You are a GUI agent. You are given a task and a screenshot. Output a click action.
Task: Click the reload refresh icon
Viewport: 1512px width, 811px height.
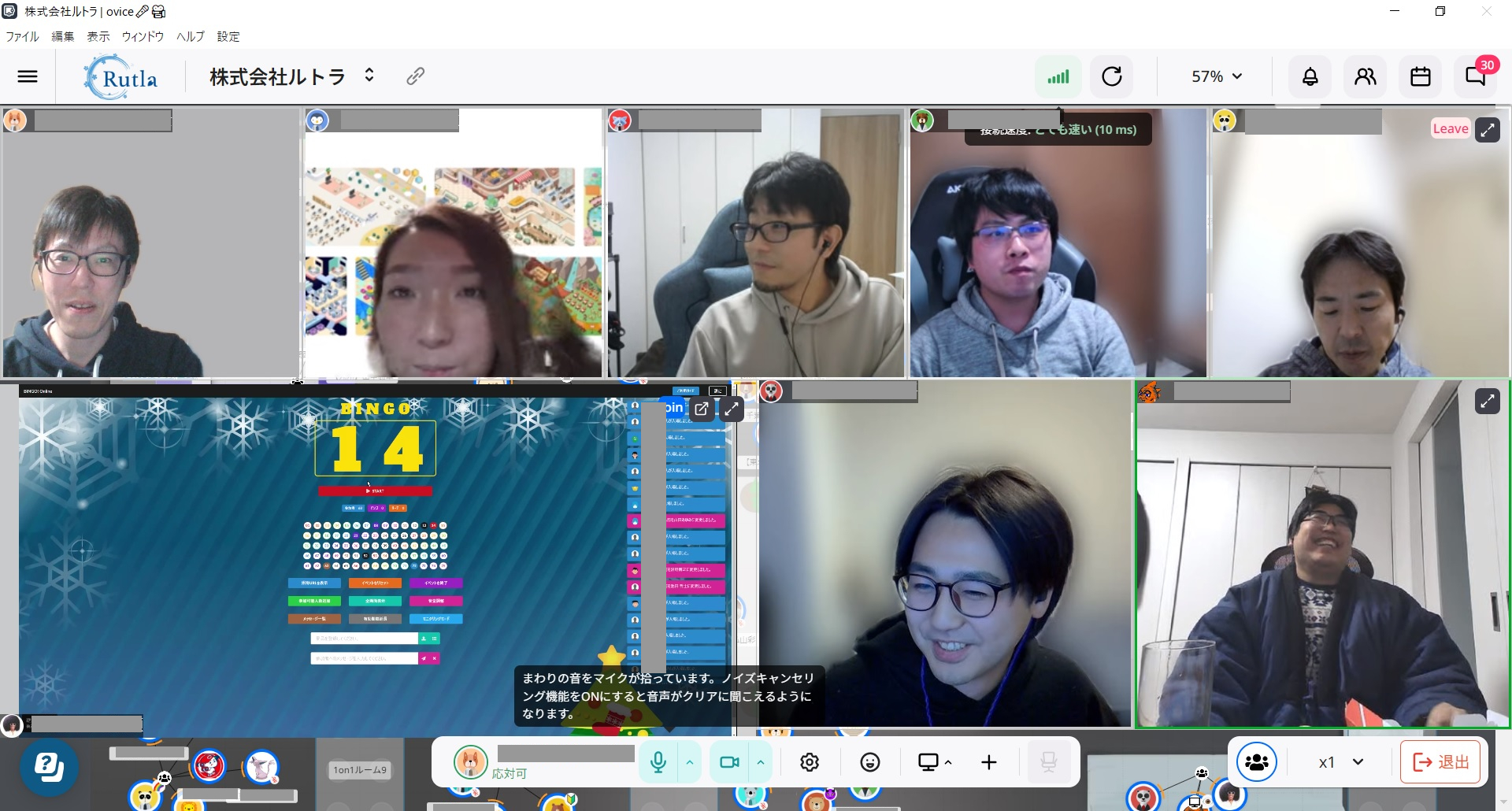(x=1111, y=76)
